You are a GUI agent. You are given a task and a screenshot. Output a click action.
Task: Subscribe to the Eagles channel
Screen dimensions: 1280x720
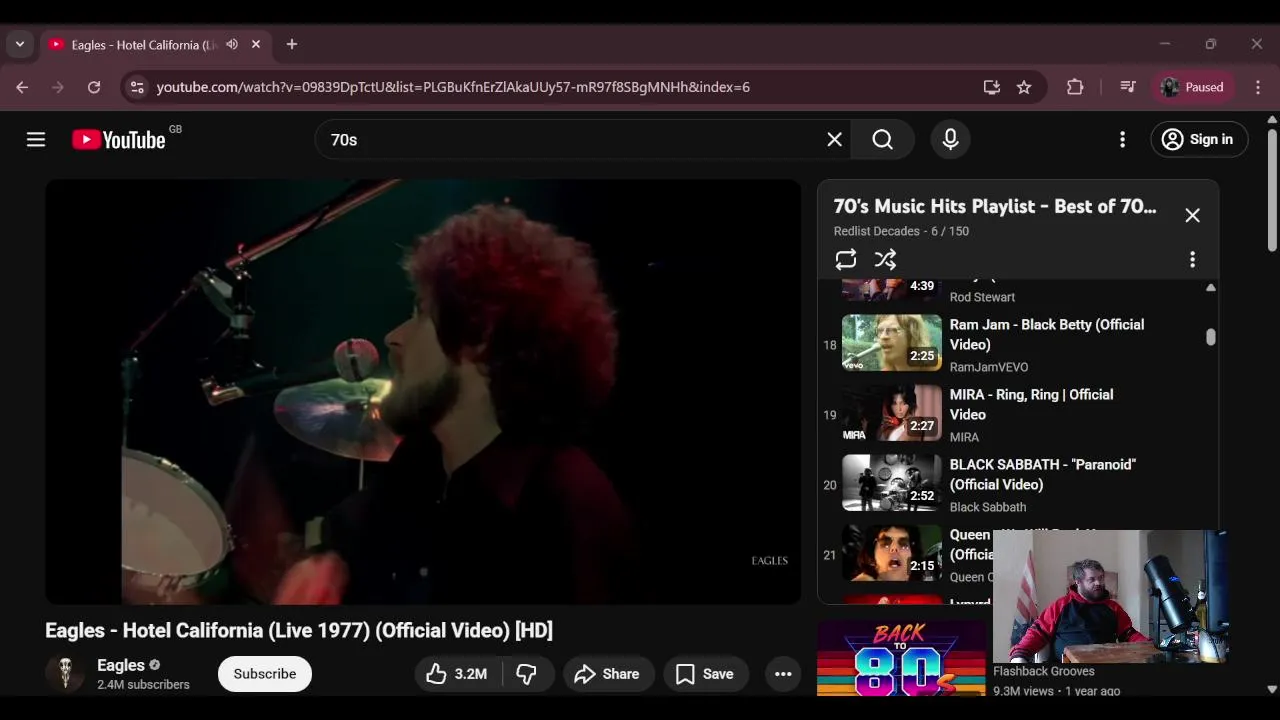(265, 674)
